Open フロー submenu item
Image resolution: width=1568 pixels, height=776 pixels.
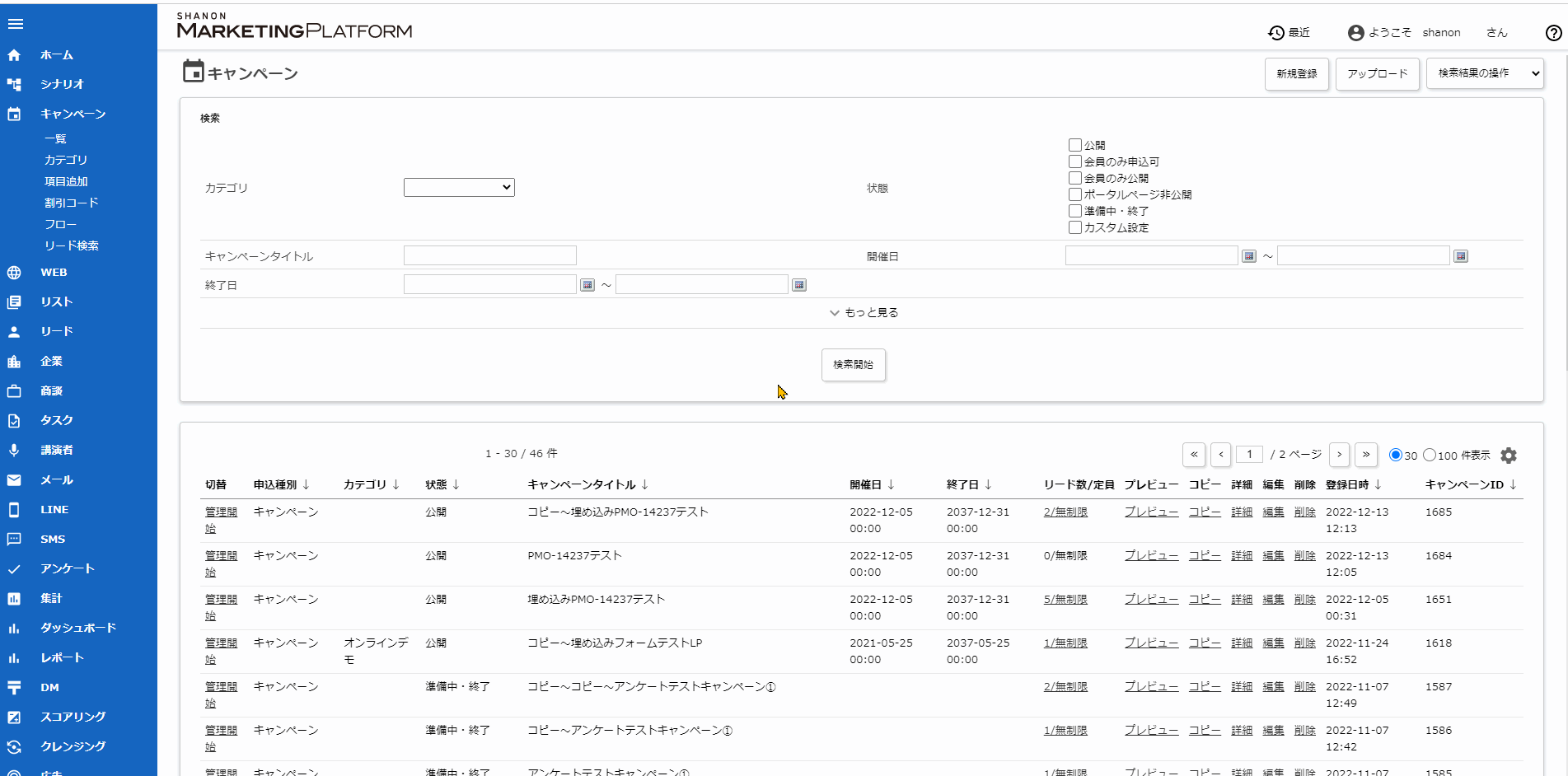click(x=60, y=225)
